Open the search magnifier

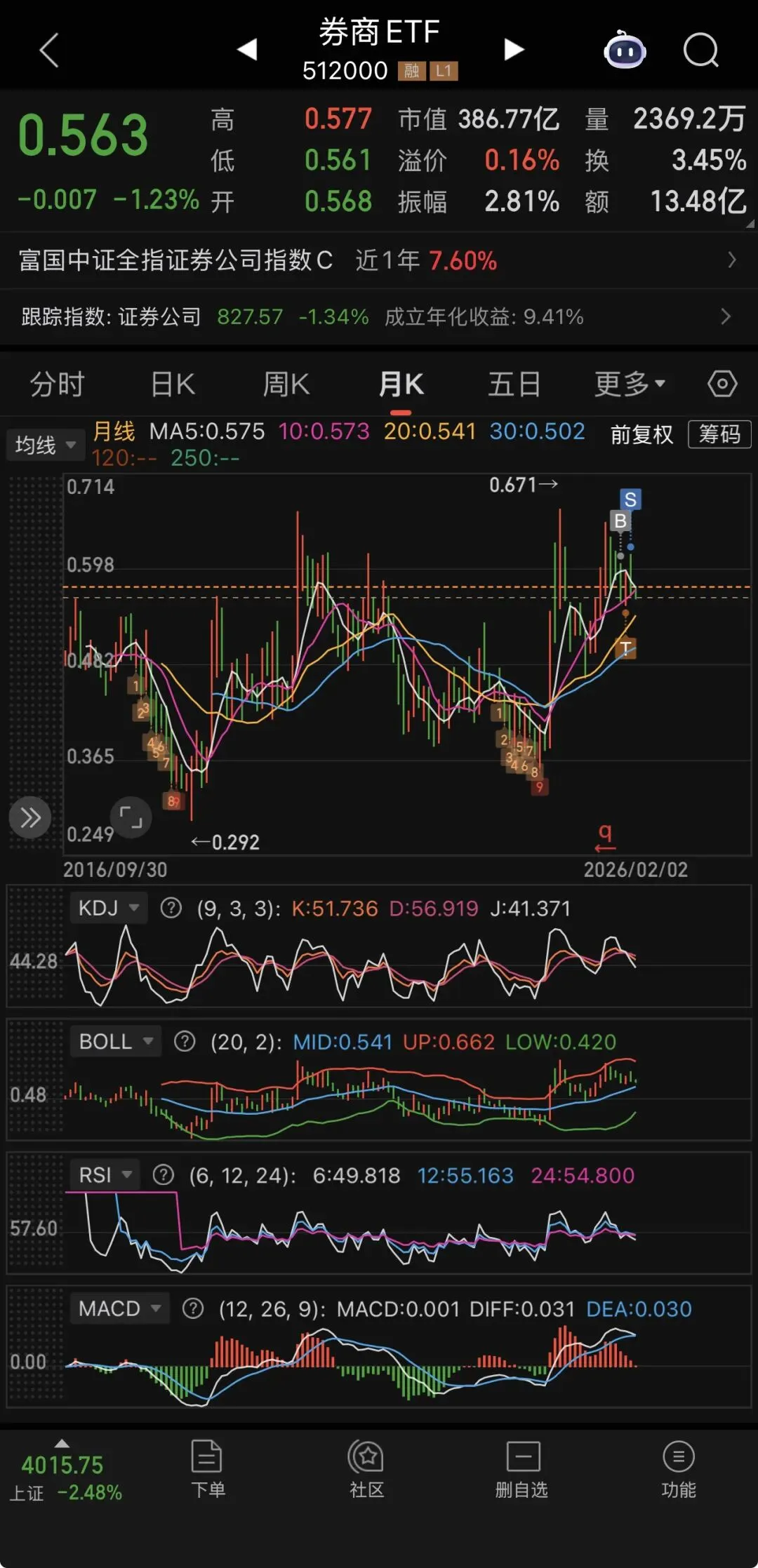[701, 50]
